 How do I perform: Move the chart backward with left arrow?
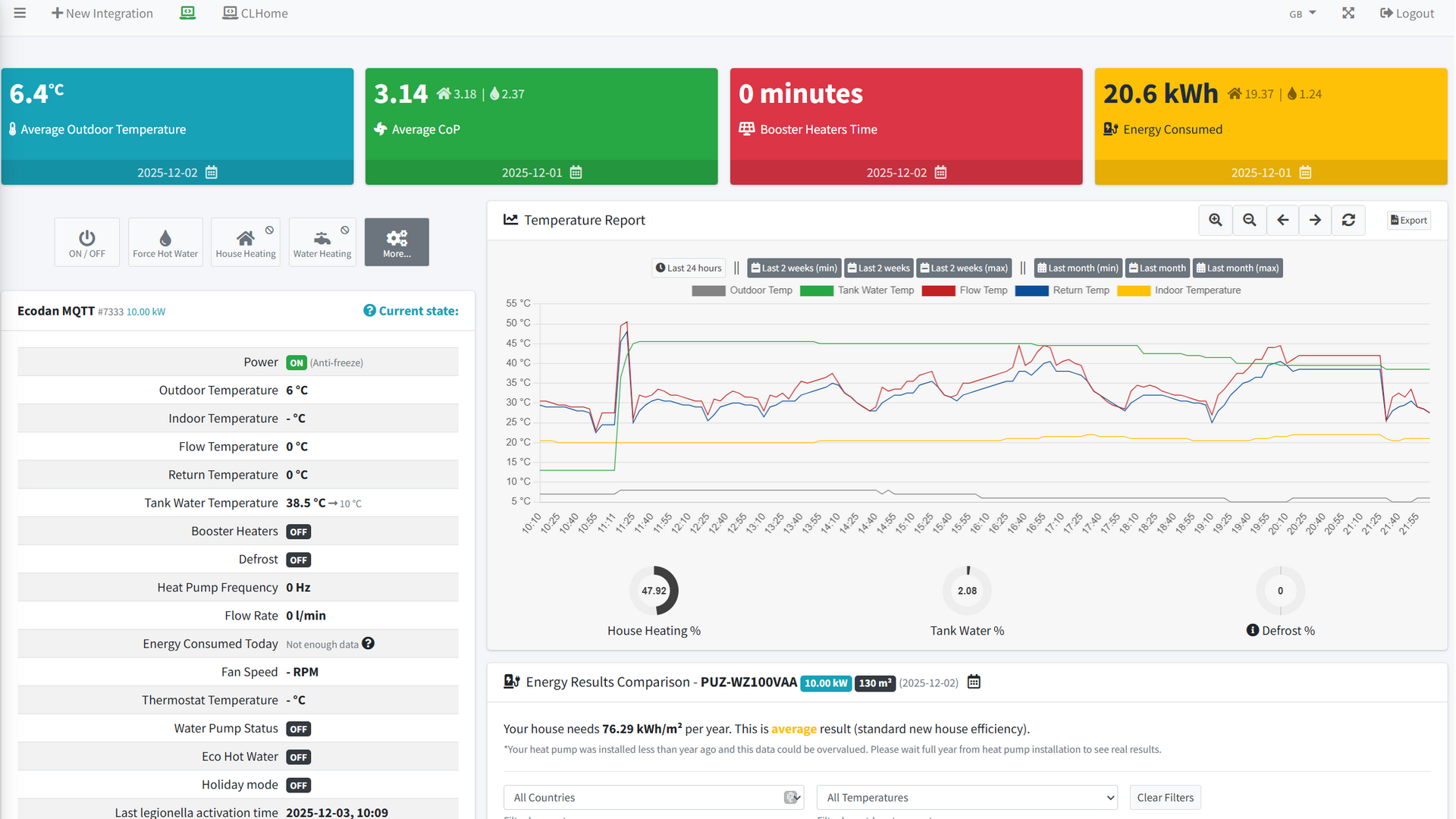(1282, 220)
